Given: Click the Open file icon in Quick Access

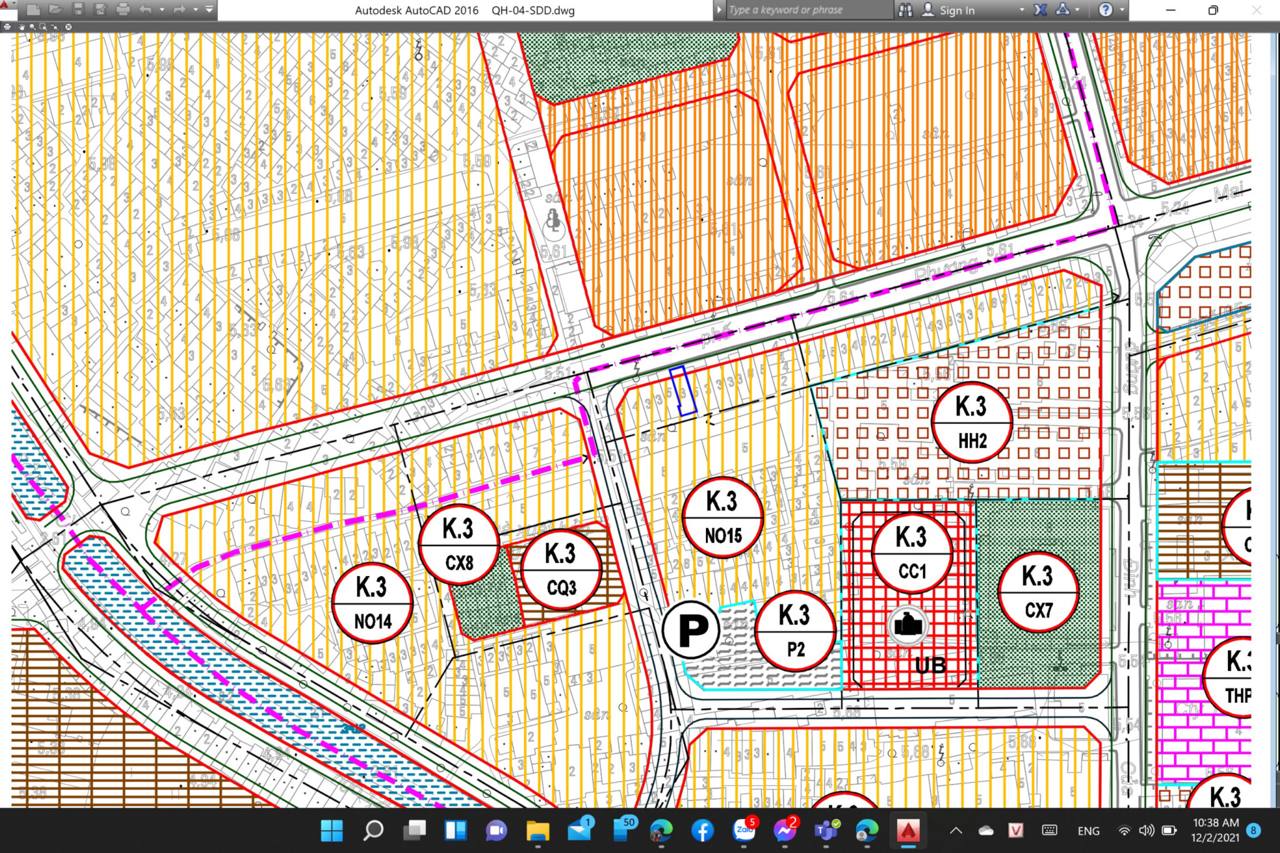Looking at the screenshot, I should [x=57, y=10].
